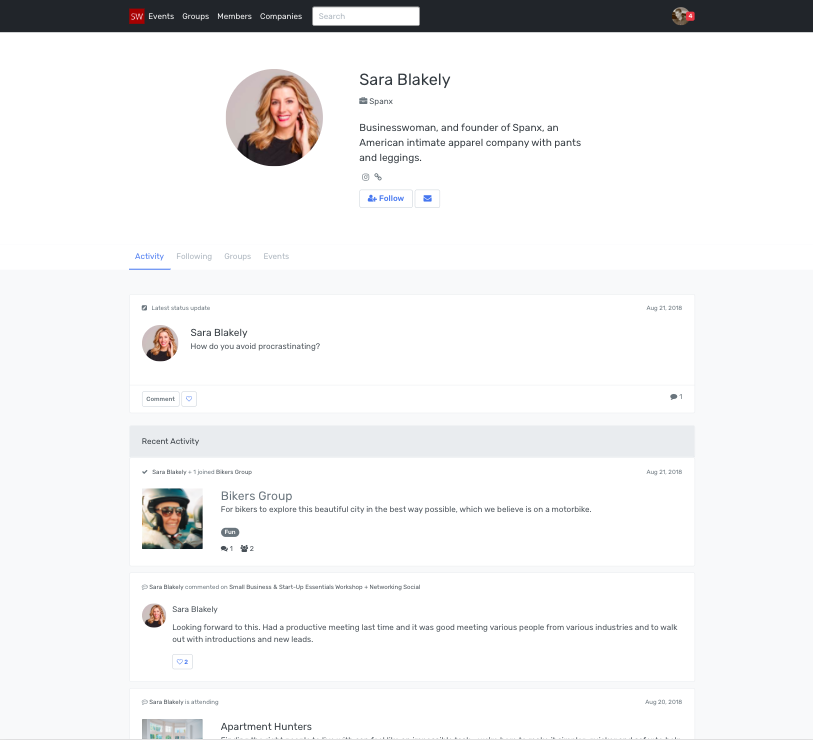Click the Apartment Hunters thumbnail image
813x740 pixels.
tap(172, 729)
